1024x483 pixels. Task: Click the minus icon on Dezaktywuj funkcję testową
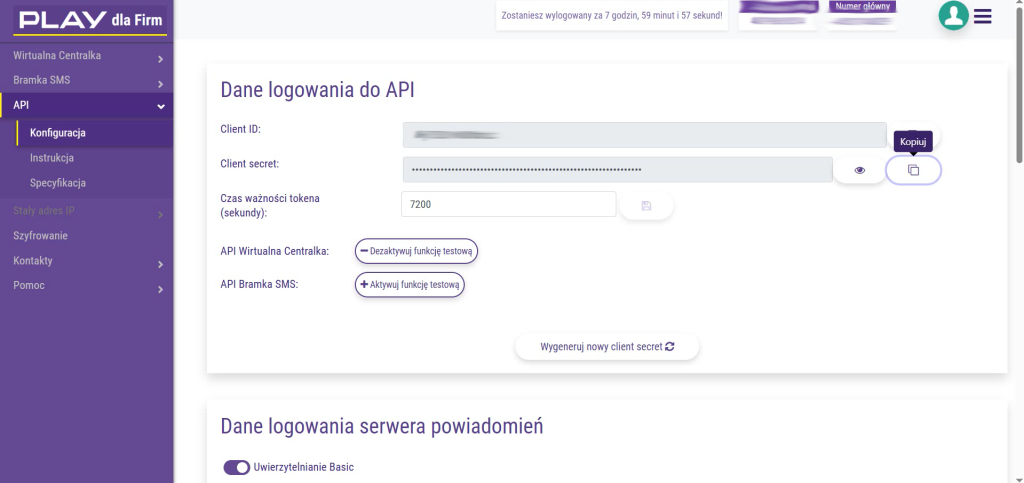point(365,251)
